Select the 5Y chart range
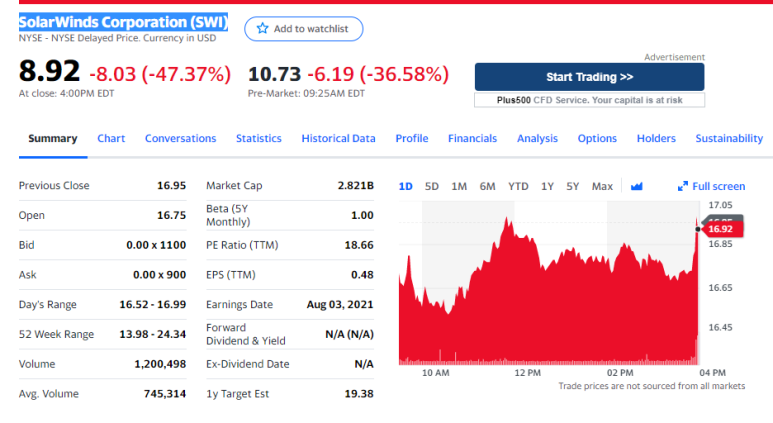Screen dimensions: 773x423 572,186
